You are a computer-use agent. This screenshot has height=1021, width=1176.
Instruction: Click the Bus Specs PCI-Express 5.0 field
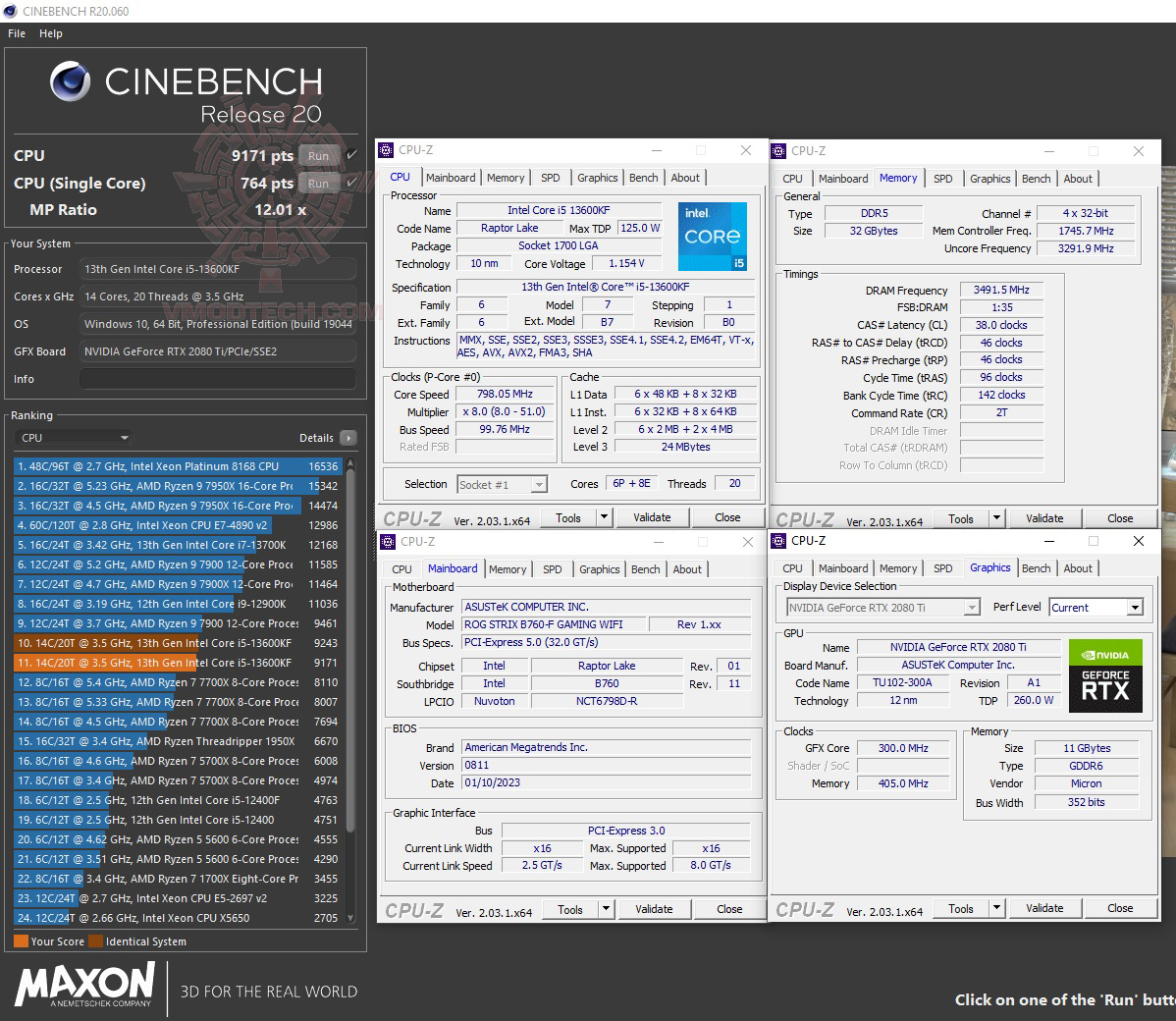(606, 642)
